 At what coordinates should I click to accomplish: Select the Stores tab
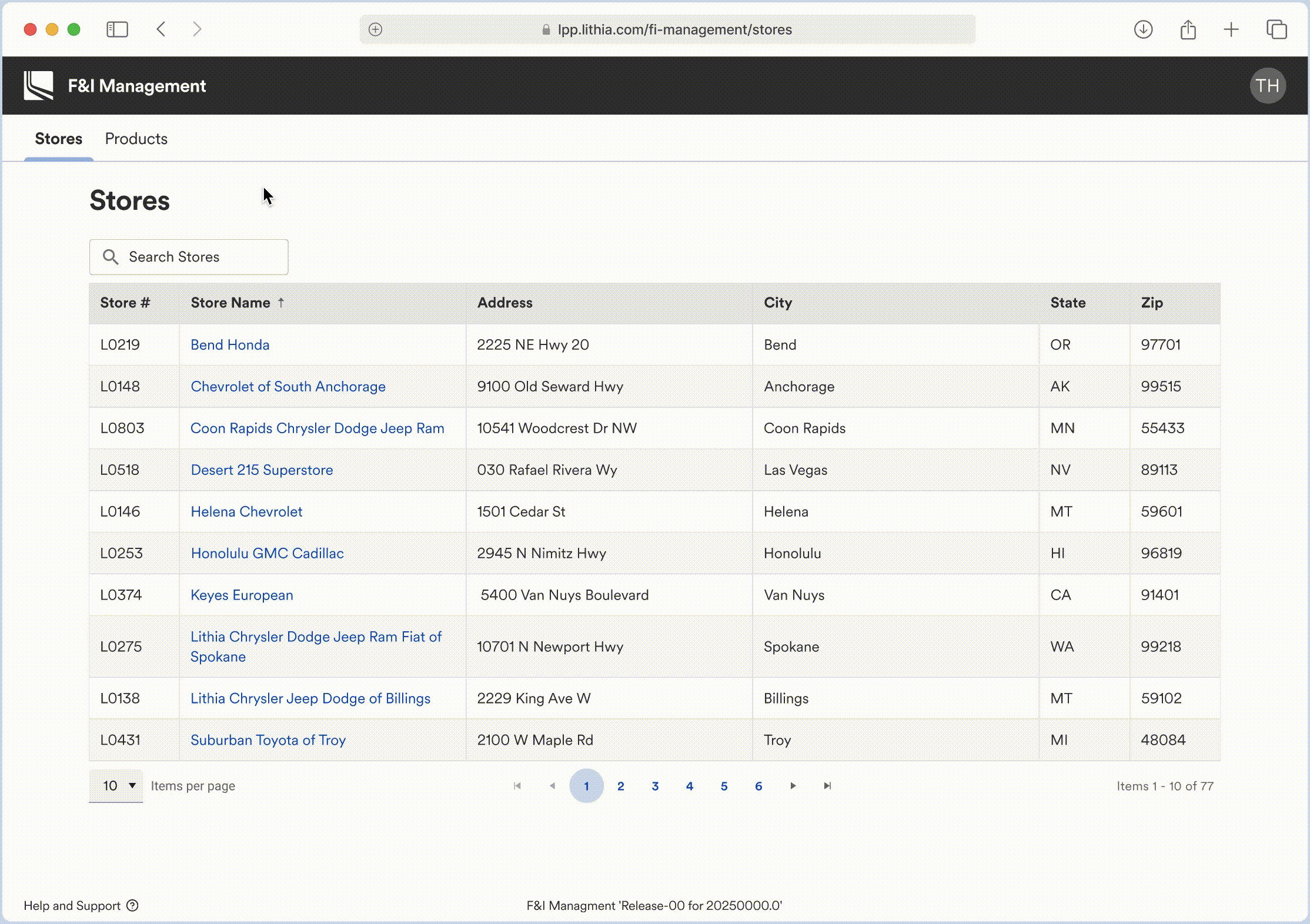coord(58,139)
